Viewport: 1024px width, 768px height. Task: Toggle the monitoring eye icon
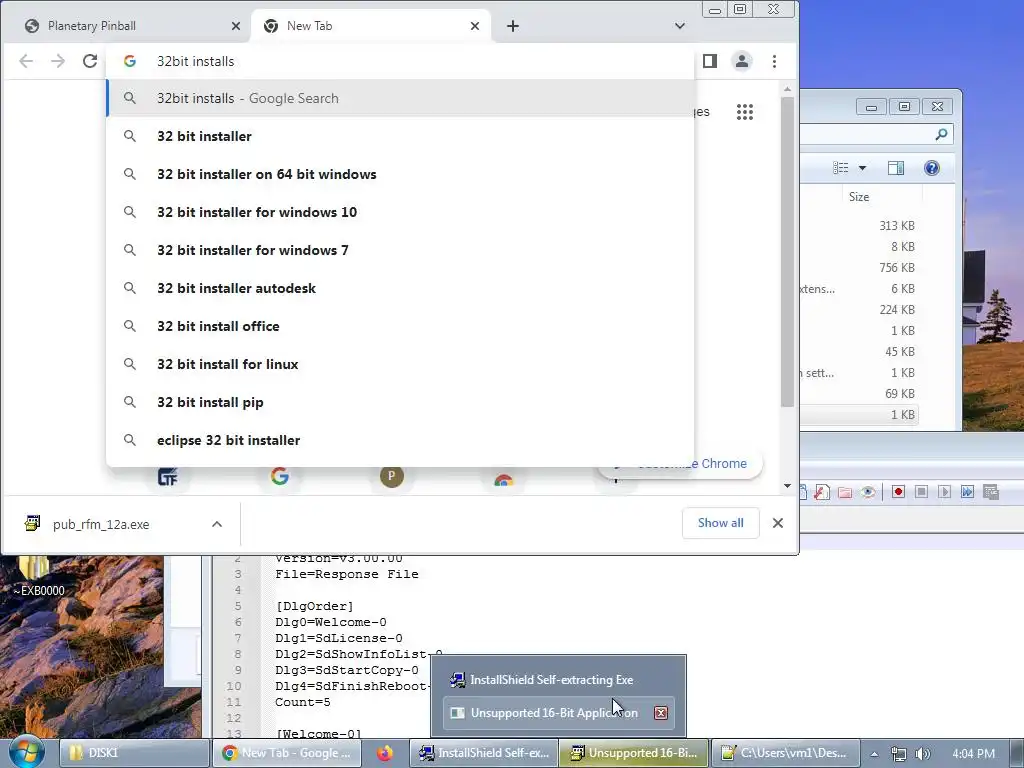[868, 492]
